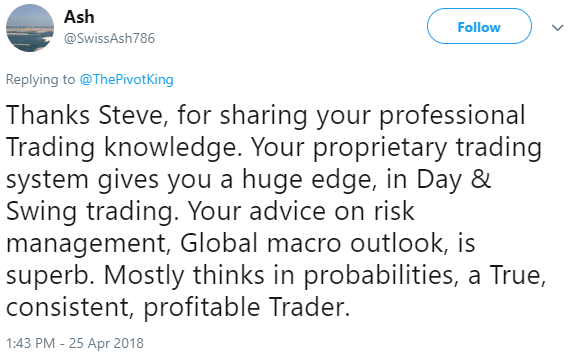Click the tweet's first line mentioning Steve
Viewport: 570px width, 364px height.
[x=265, y=116]
